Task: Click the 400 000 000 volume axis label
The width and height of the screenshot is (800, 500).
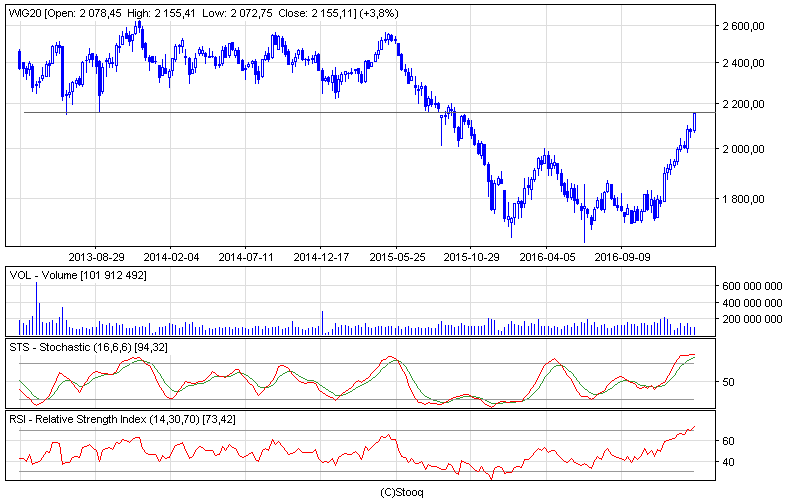Action: pyautogui.click(x=752, y=303)
